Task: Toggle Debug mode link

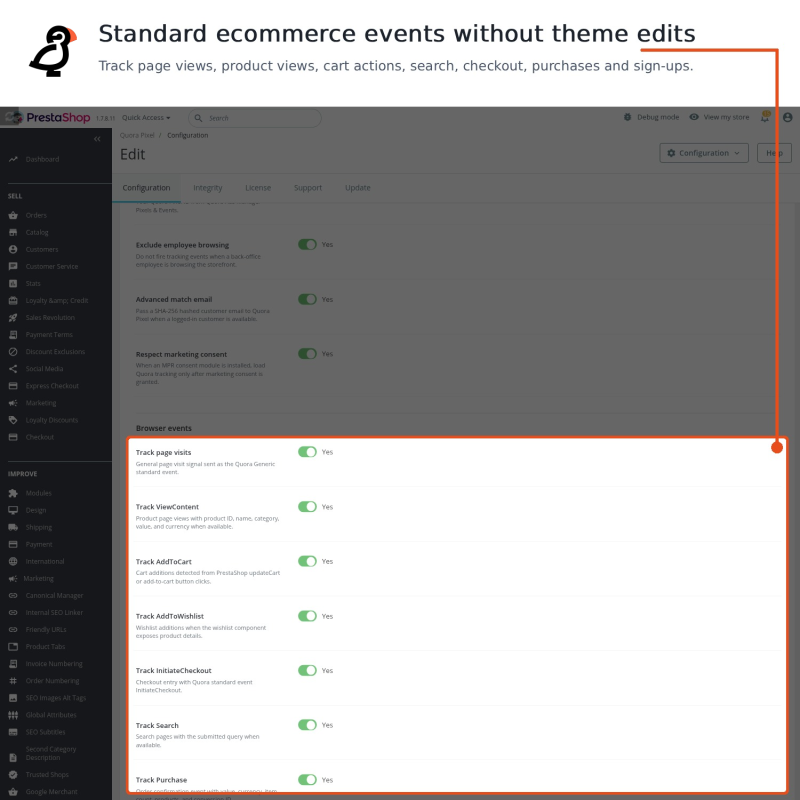Action: [x=651, y=117]
